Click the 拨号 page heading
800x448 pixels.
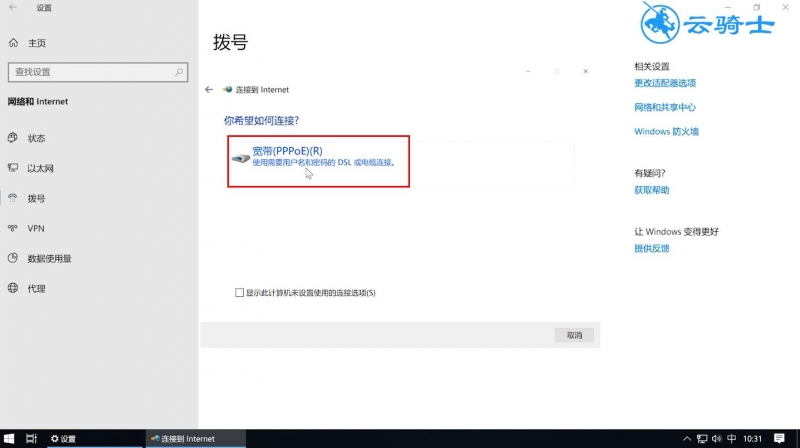230,42
